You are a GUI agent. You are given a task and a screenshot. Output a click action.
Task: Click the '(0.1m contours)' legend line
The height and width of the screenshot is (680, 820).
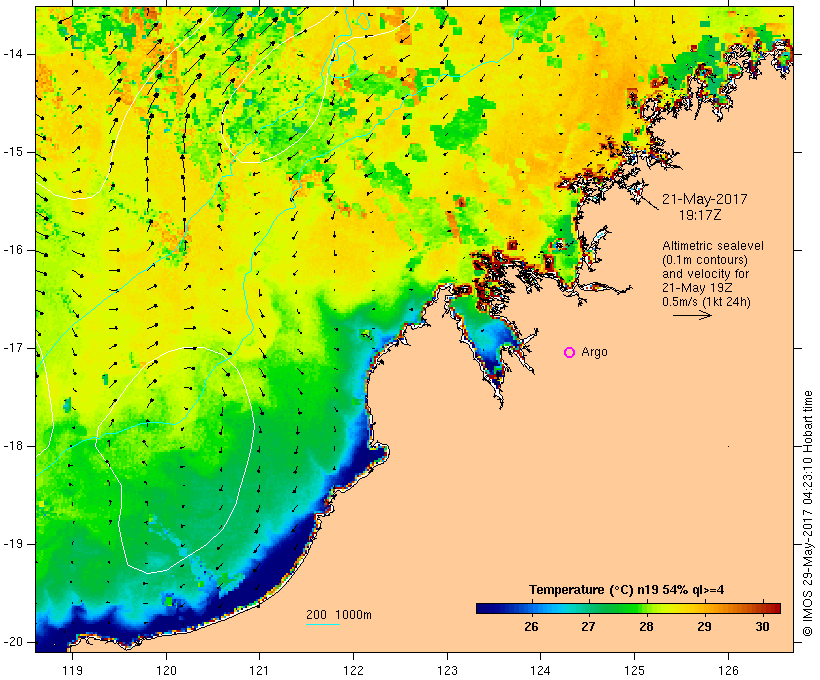[705, 259]
